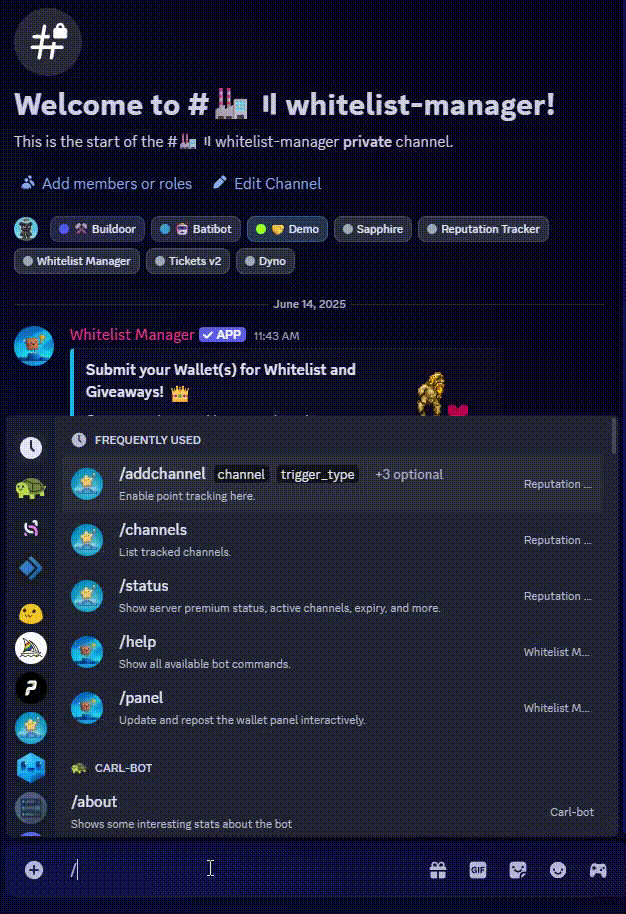The height and width of the screenshot is (914, 626).
Task: Choose the /panel command
Action: coord(331,708)
